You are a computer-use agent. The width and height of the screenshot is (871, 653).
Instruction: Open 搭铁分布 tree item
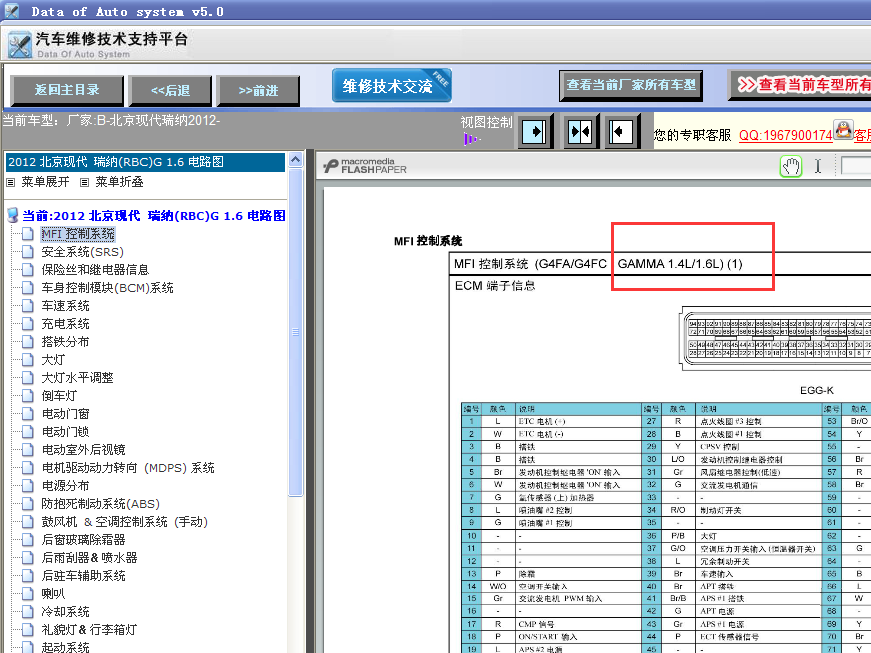click(66, 341)
